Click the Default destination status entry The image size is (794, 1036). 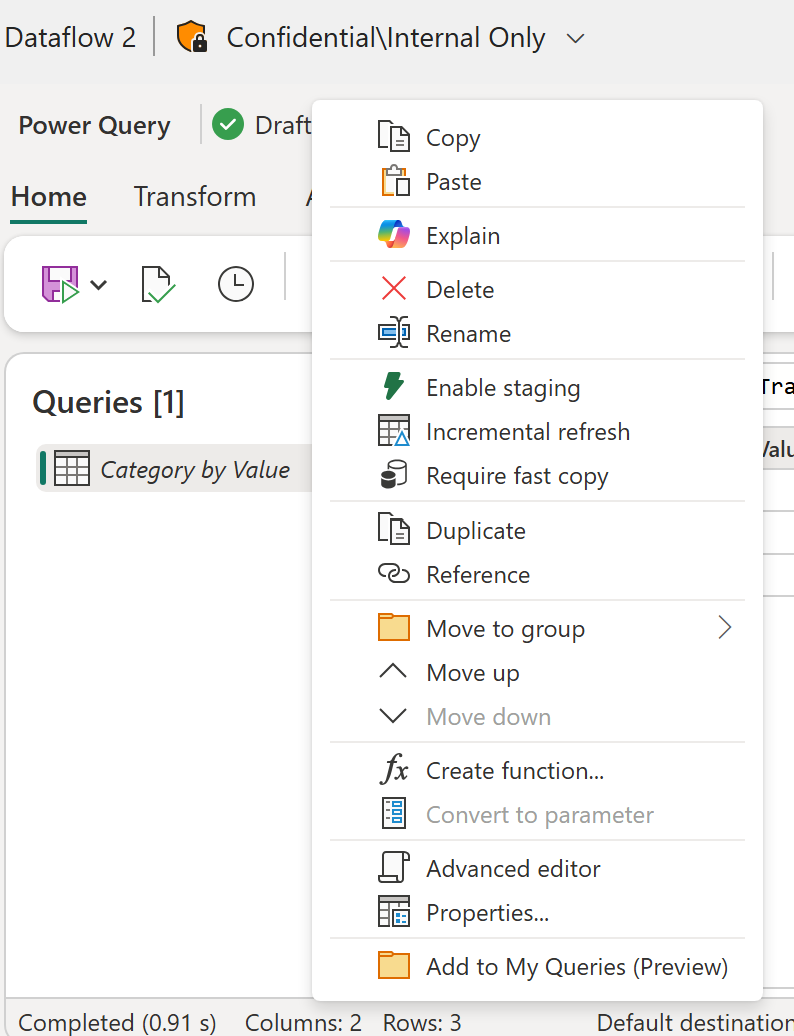click(695, 1023)
